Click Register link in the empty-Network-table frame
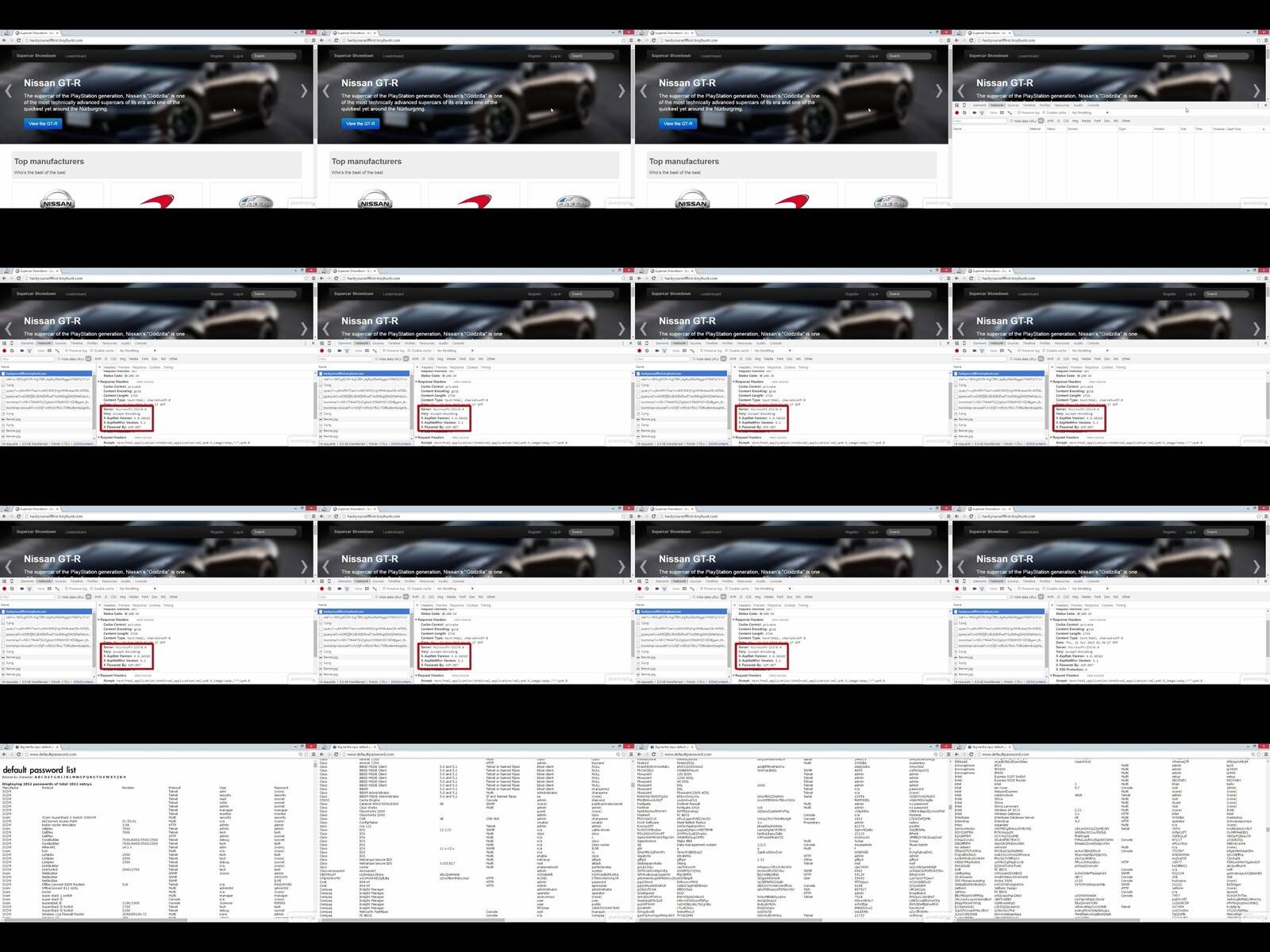1270x952 pixels. click(x=1169, y=56)
